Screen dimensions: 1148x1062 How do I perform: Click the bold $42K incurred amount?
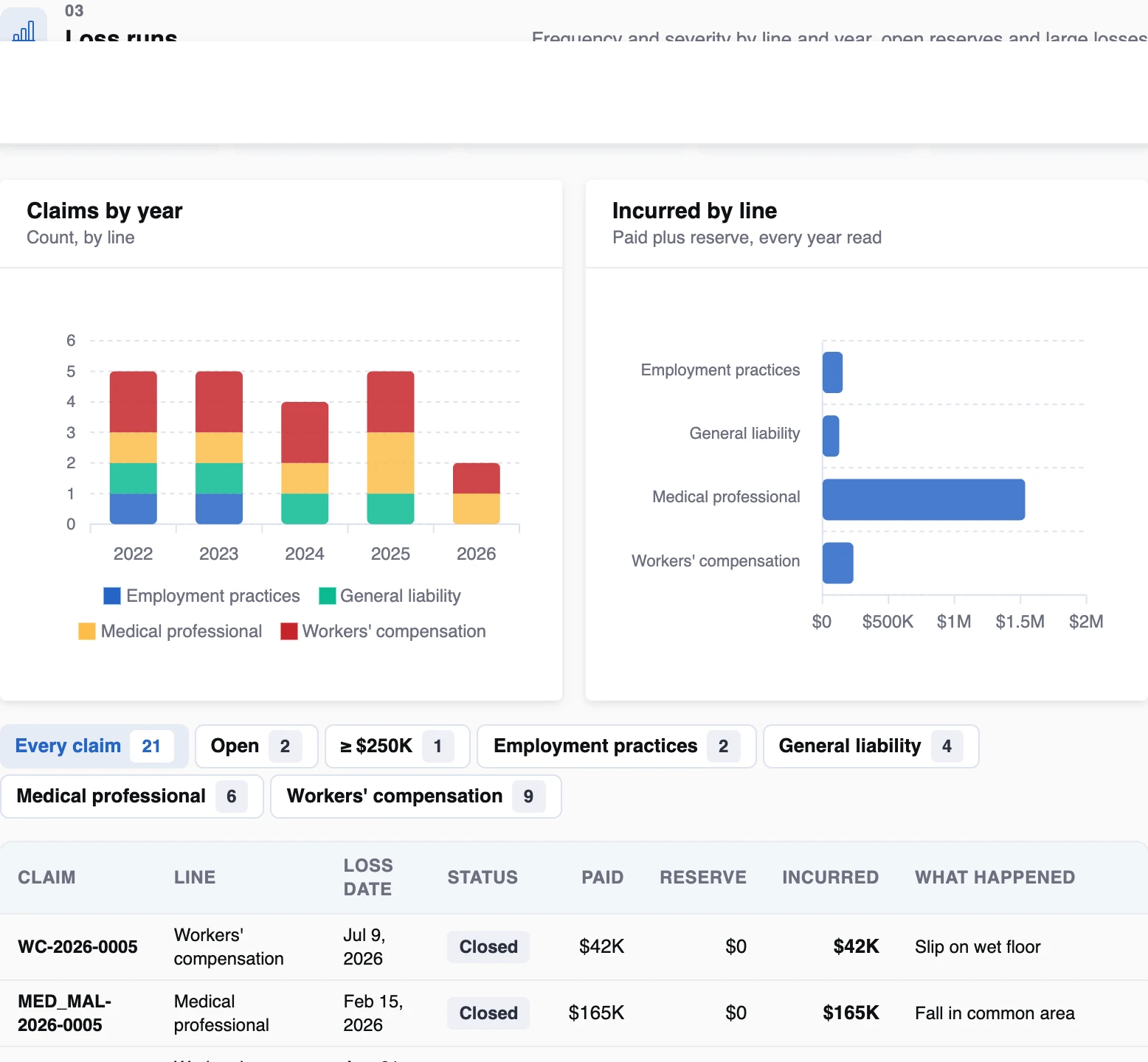click(x=856, y=947)
